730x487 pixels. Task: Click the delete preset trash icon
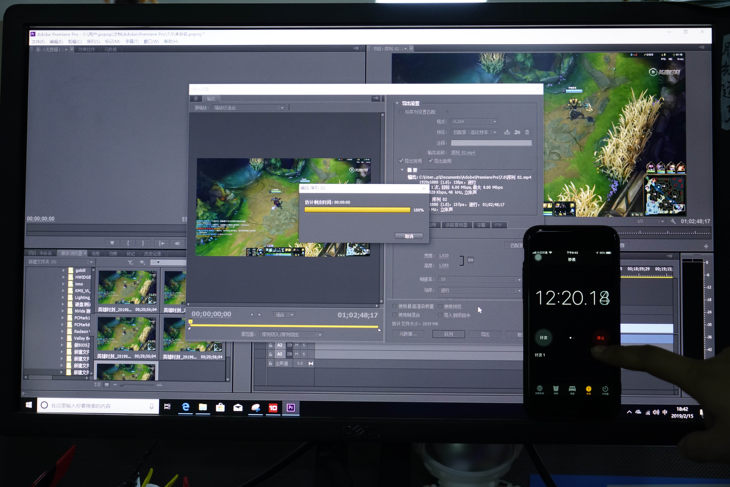[527, 132]
